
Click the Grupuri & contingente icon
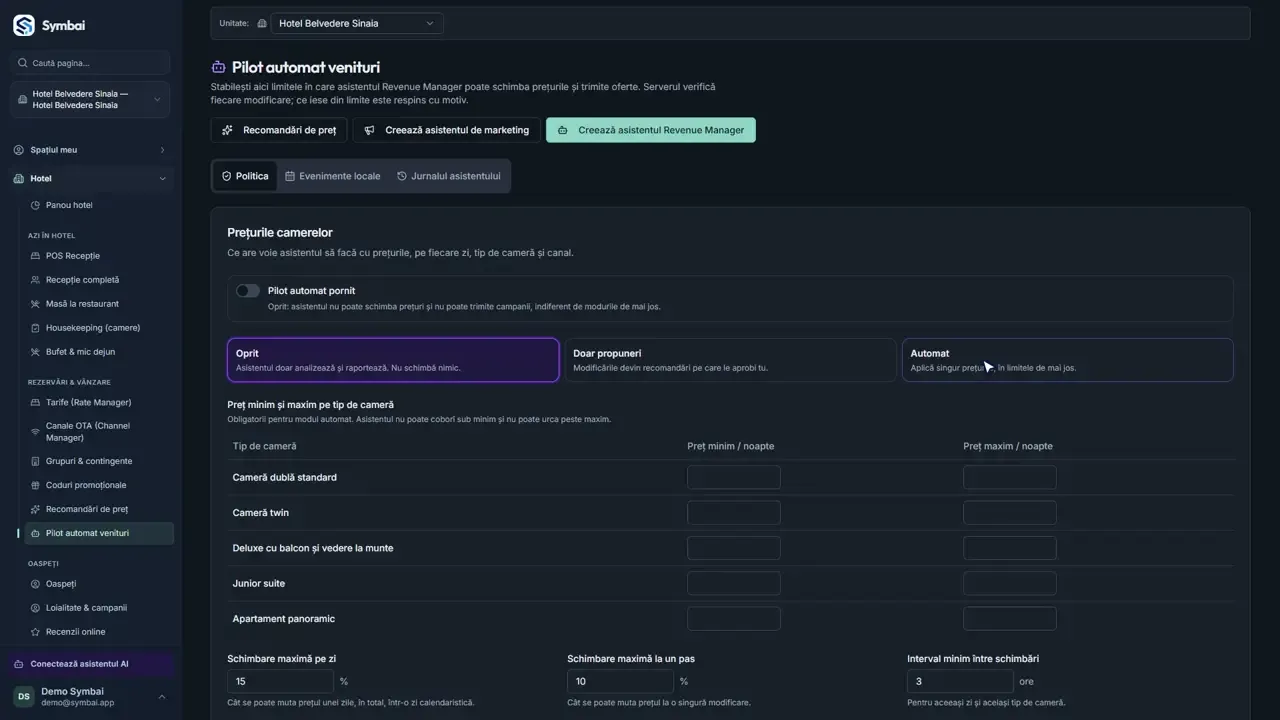36,461
